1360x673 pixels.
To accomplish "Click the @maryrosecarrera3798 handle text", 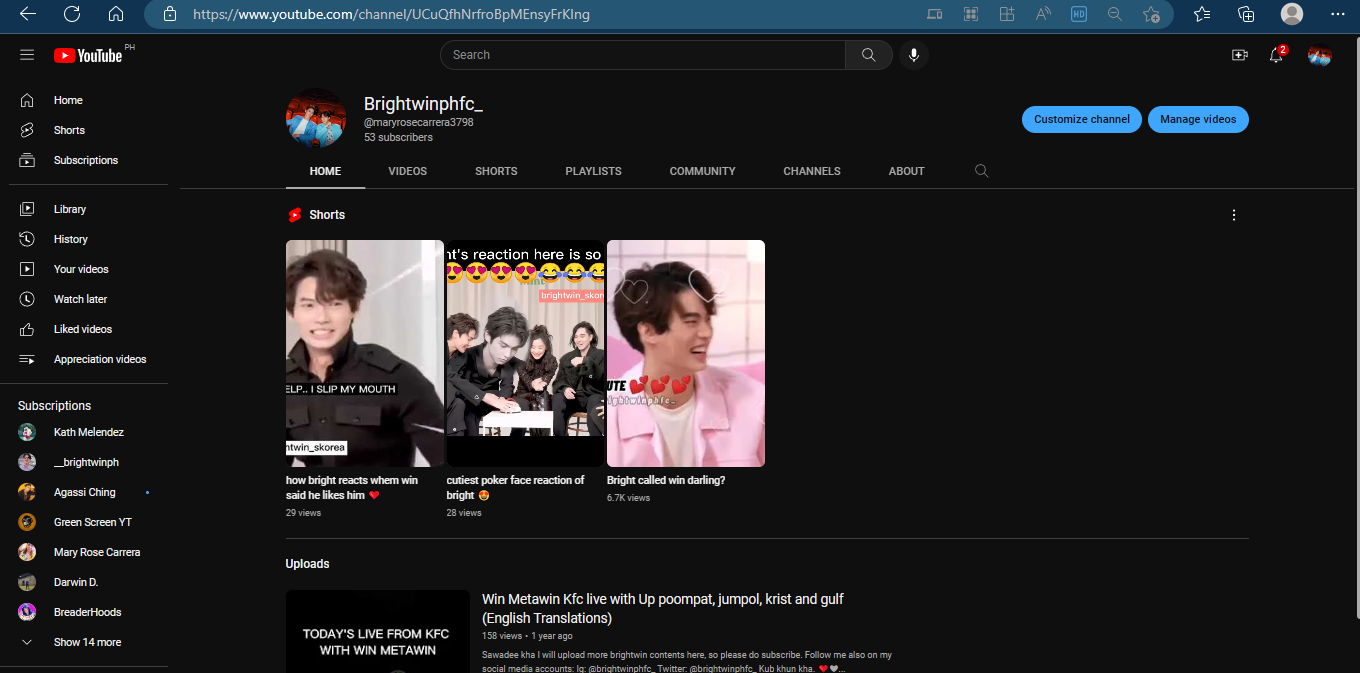I will (x=418, y=122).
